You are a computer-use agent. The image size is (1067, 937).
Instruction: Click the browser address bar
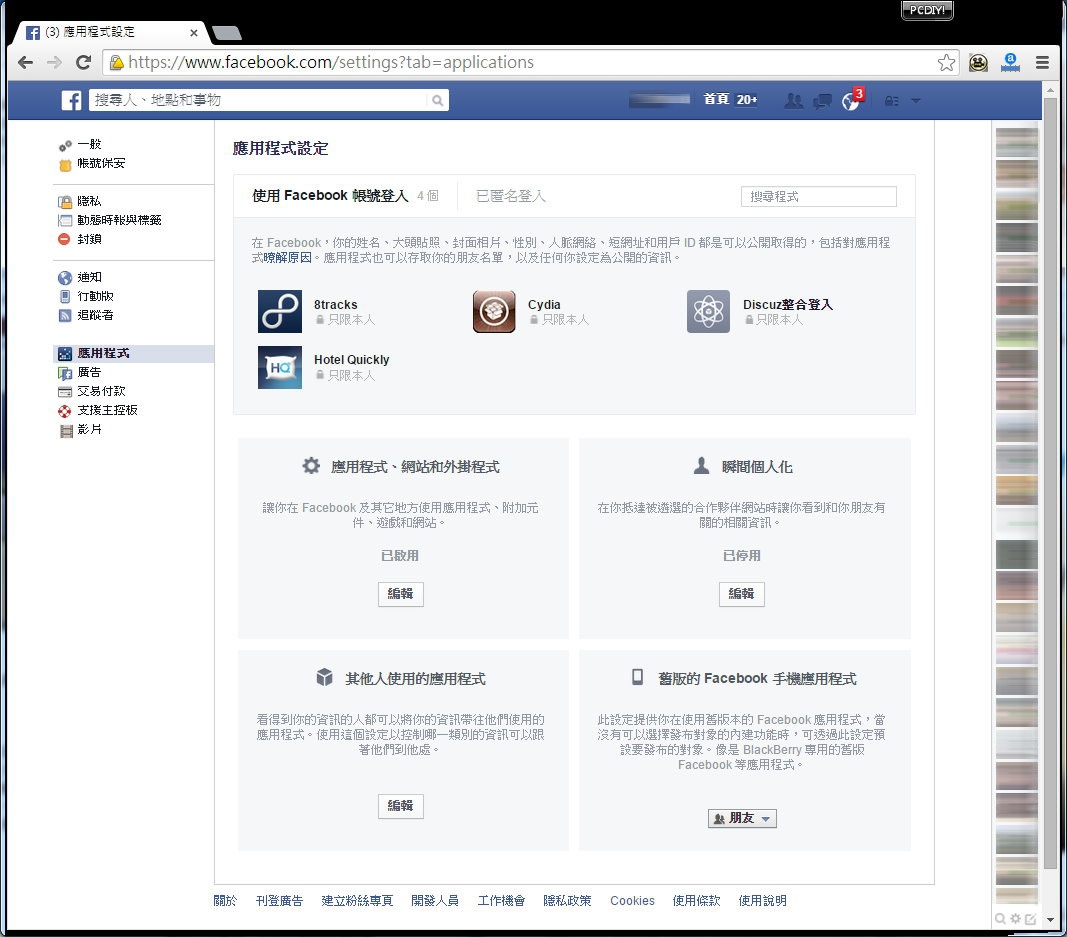pos(531,63)
